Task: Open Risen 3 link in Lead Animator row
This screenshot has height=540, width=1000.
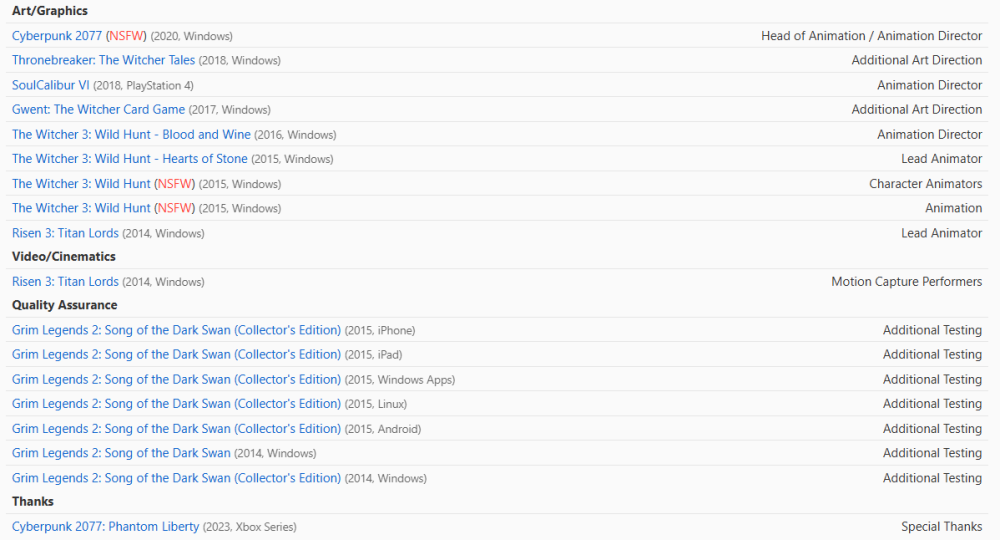Action: [x=65, y=233]
